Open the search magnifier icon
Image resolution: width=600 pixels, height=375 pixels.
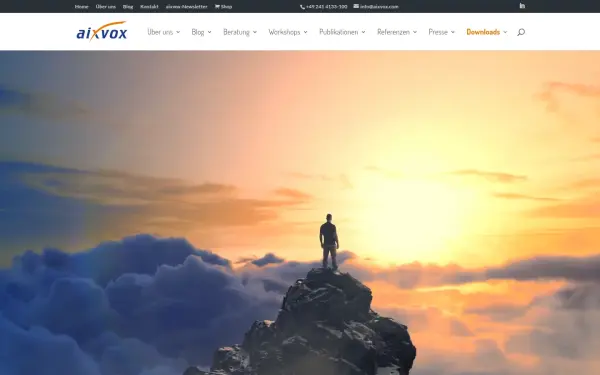[x=521, y=32]
